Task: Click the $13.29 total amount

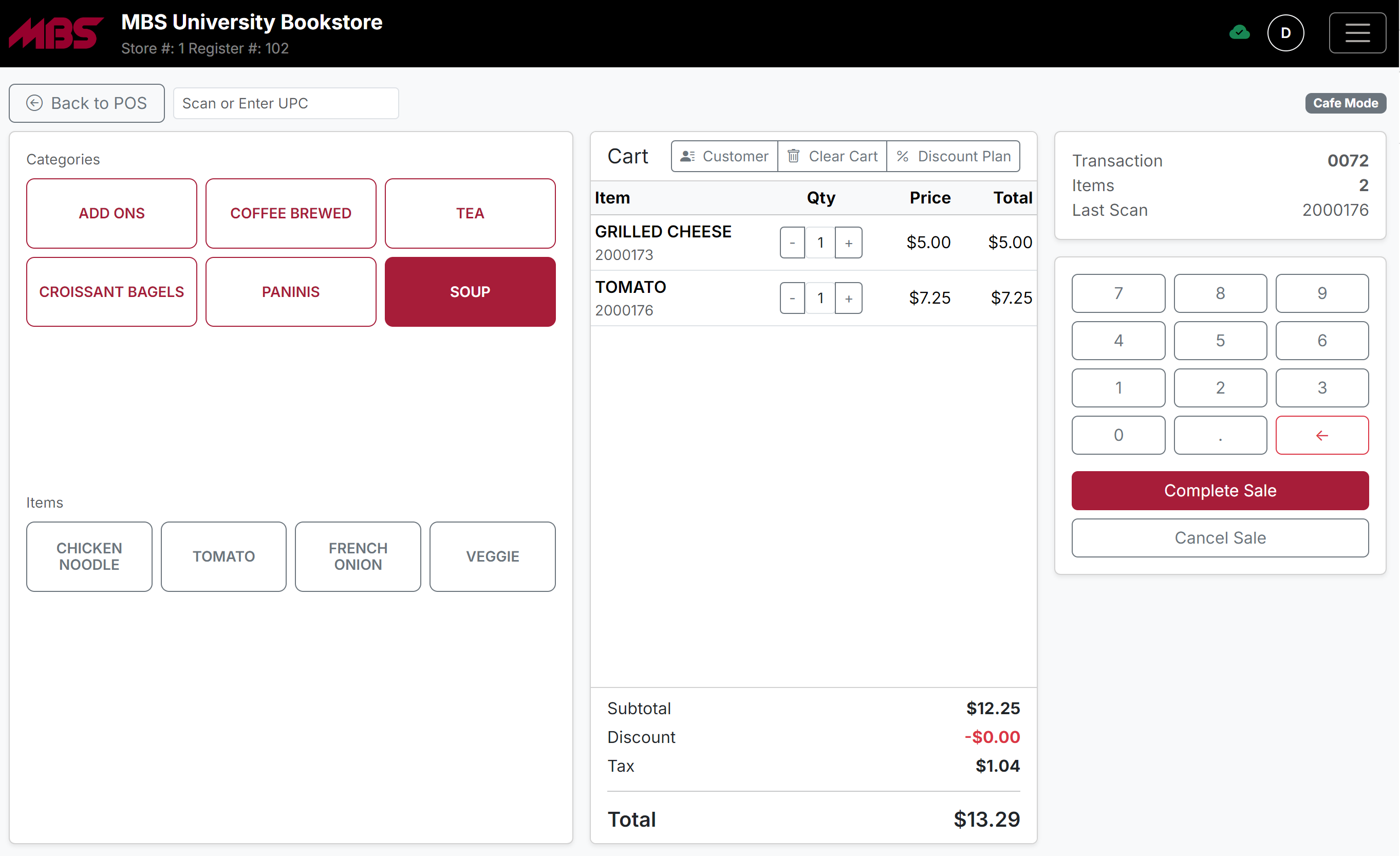Action: click(x=986, y=820)
